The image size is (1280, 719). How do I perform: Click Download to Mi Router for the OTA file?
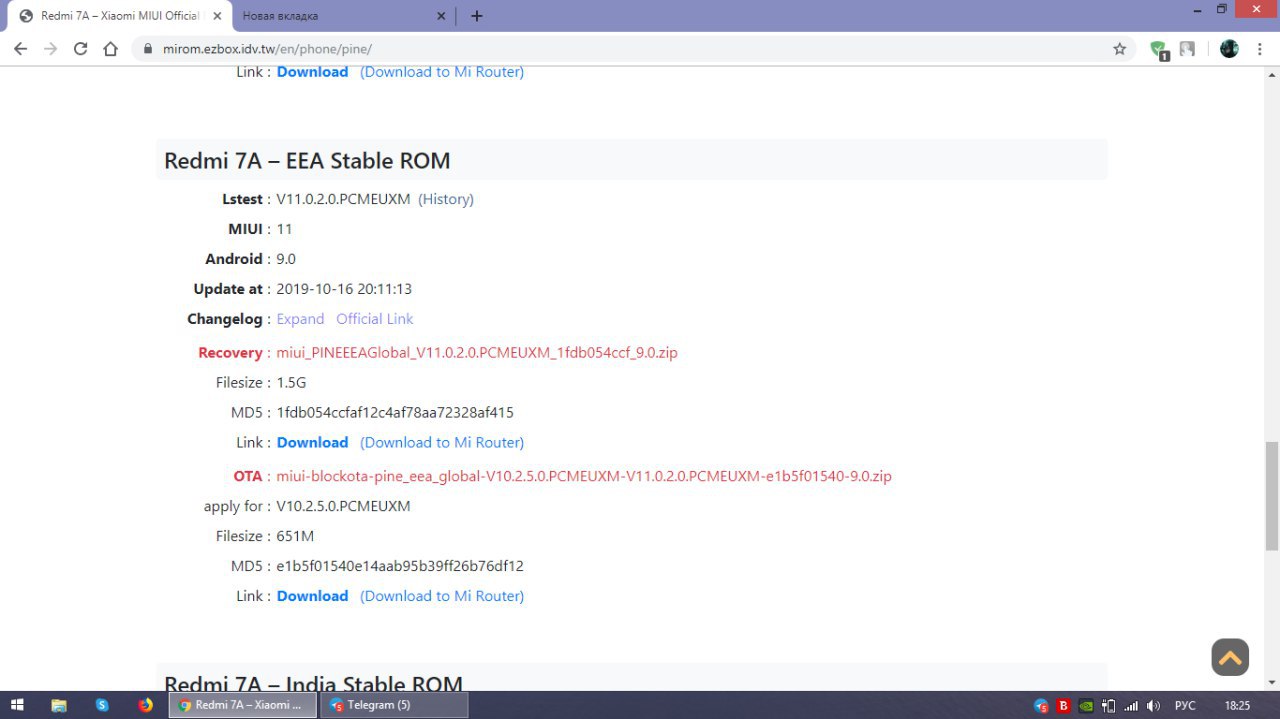click(442, 596)
